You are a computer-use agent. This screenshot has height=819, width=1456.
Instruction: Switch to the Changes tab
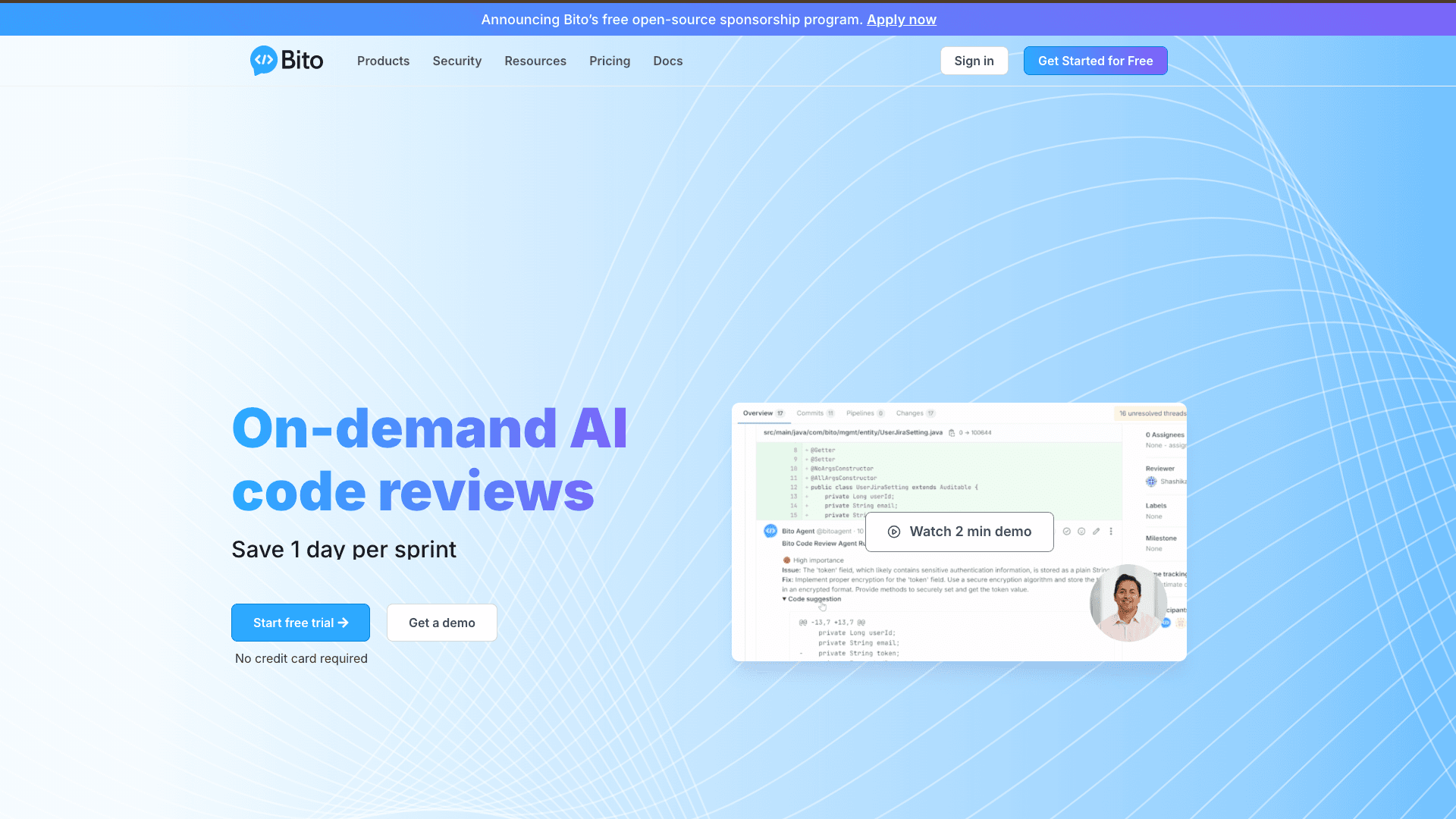910,413
